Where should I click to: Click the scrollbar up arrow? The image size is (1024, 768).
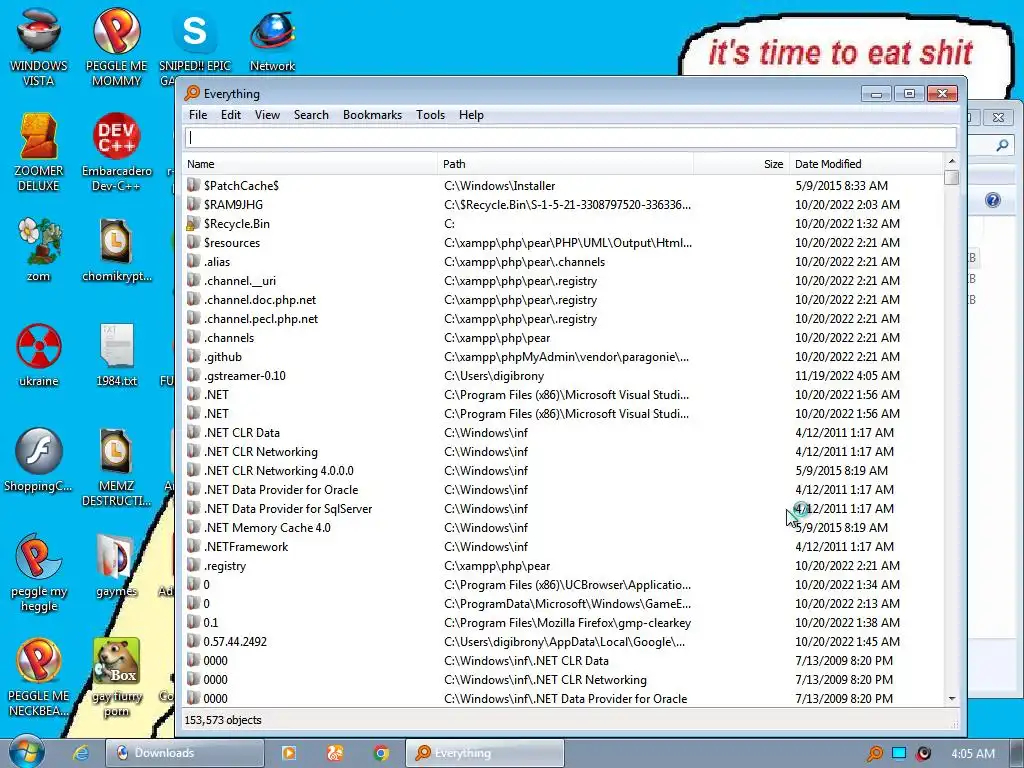pyautogui.click(x=952, y=161)
